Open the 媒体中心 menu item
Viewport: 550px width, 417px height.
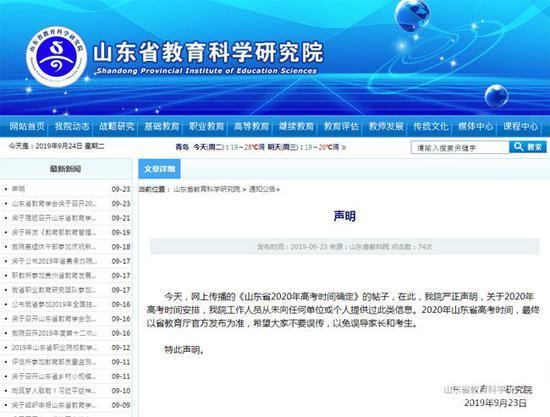pos(476,126)
